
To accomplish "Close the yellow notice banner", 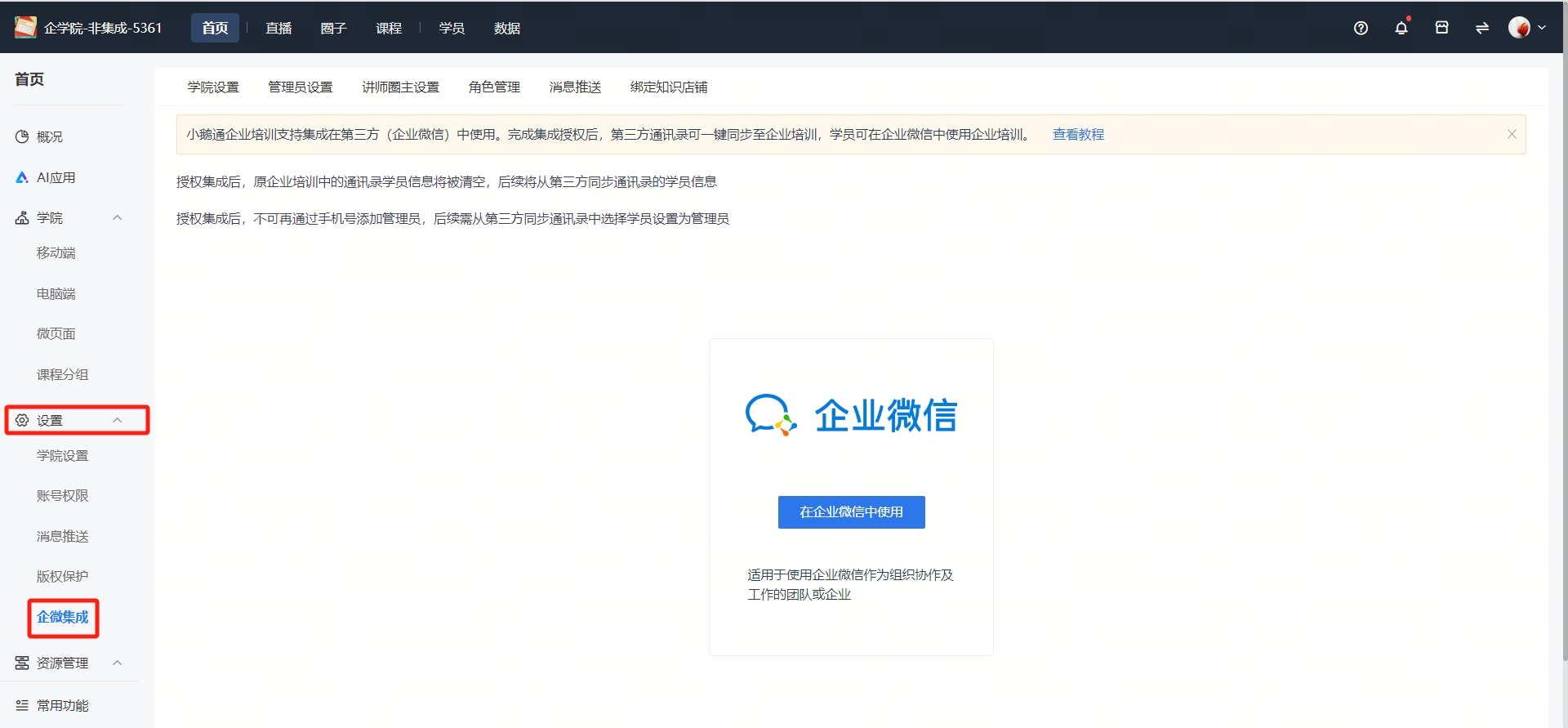I will pyautogui.click(x=1512, y=134).
